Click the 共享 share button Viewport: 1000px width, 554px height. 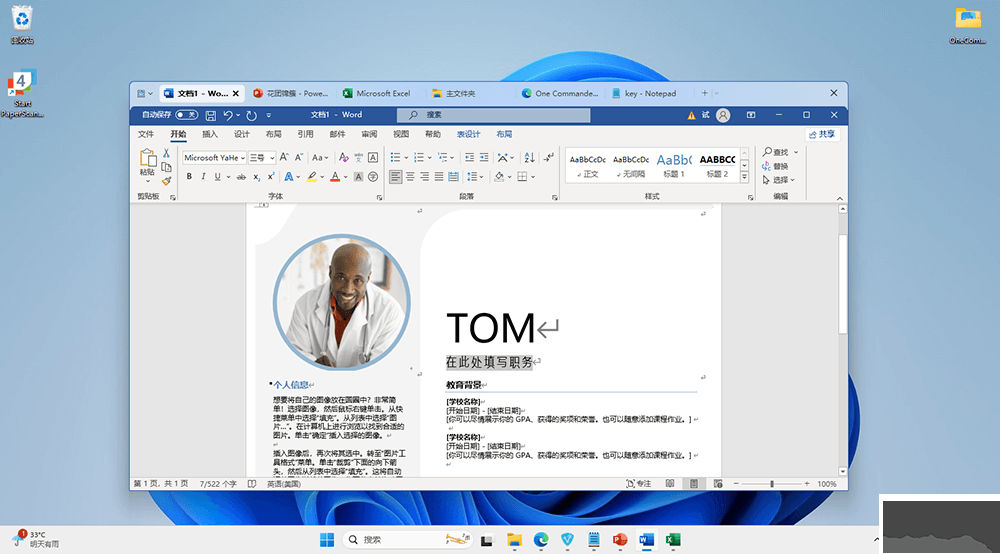[822, 134]
